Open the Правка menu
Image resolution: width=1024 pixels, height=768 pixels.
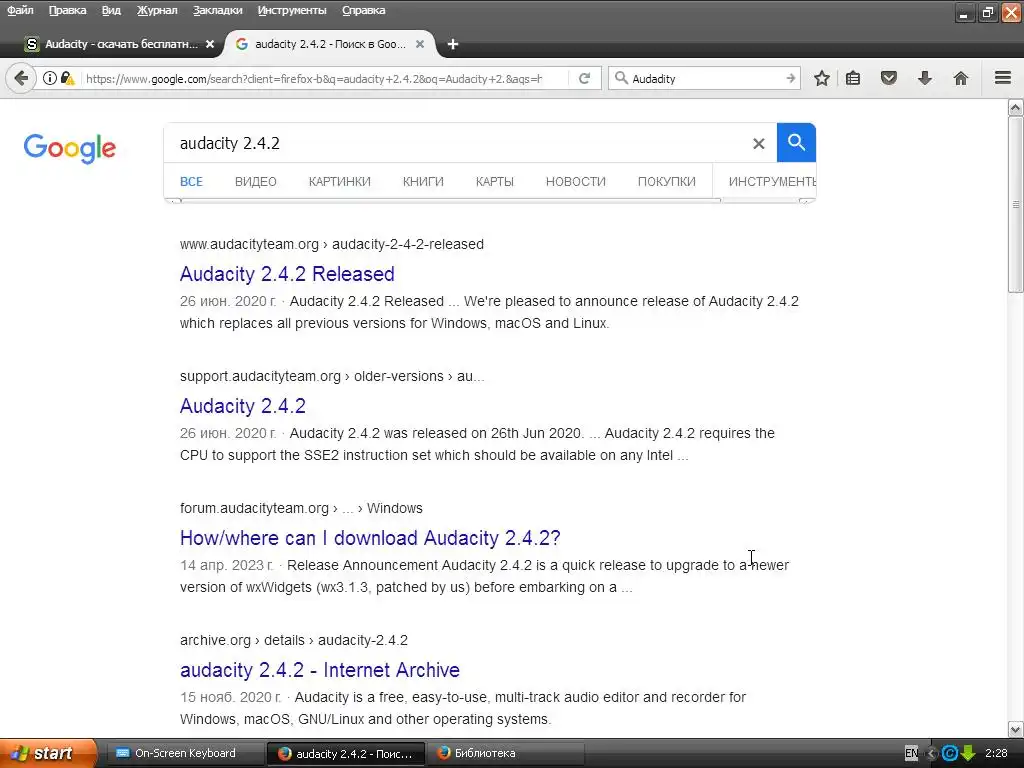67,10
